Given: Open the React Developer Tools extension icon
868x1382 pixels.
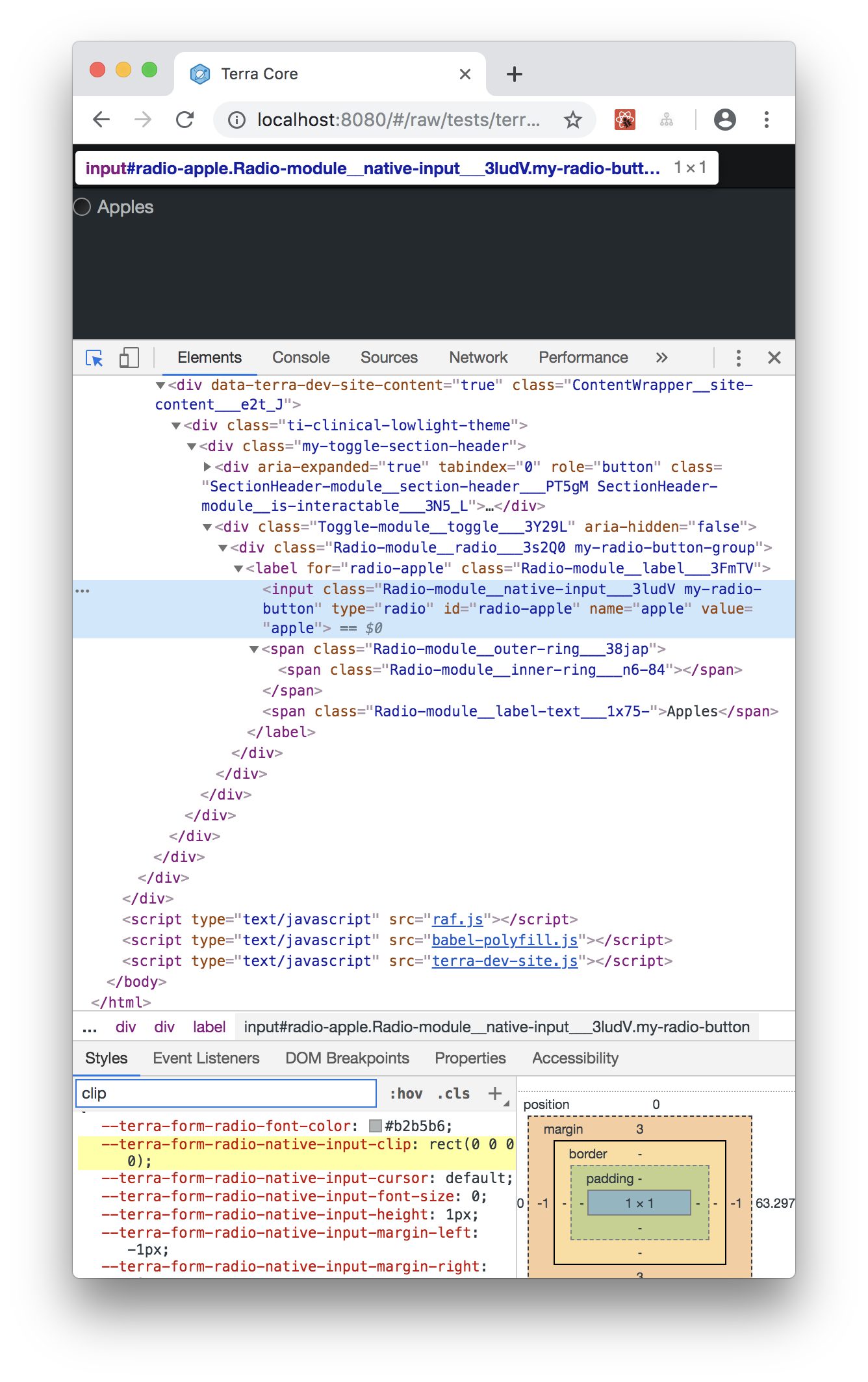Looking at the screenshot, I should pos(625,120).
